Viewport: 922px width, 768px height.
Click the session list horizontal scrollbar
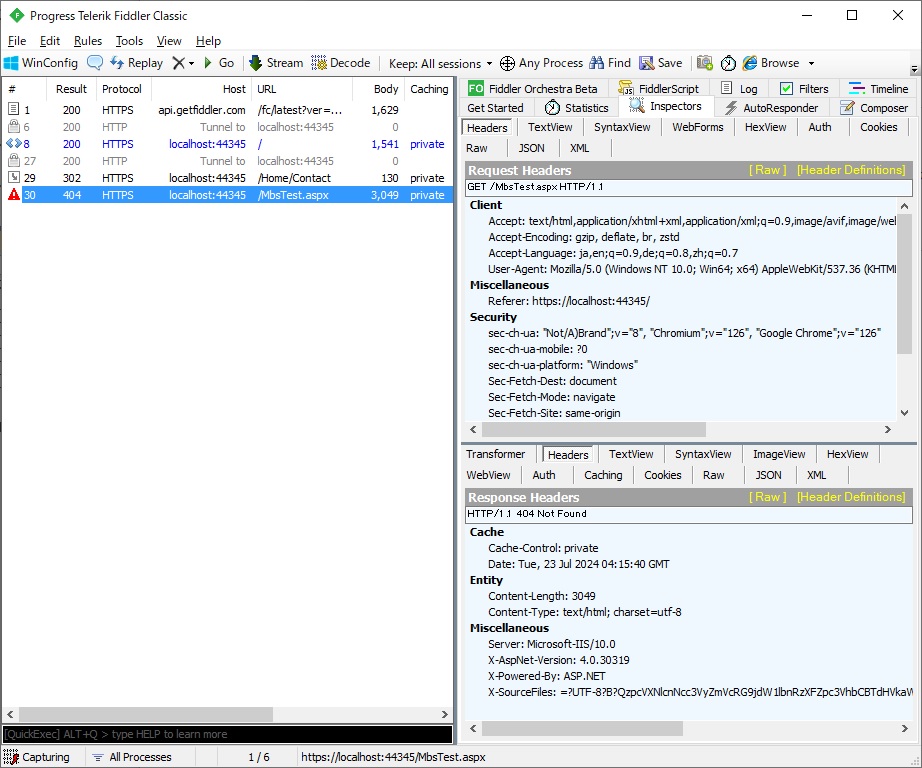click(x=227, y=714)
